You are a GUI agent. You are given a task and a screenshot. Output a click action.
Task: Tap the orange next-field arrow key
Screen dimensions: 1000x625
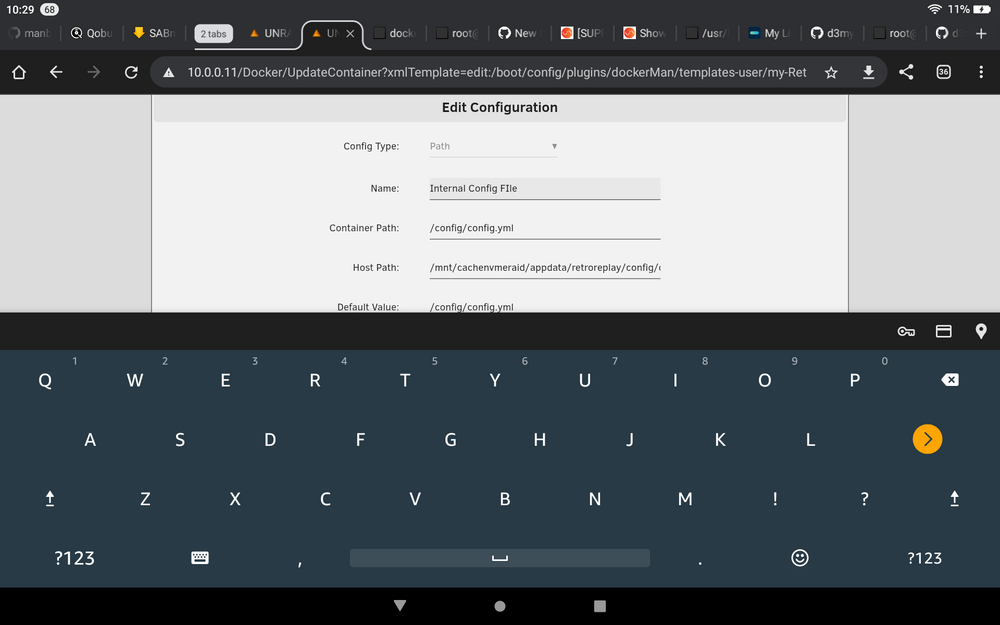click(927, 439)
